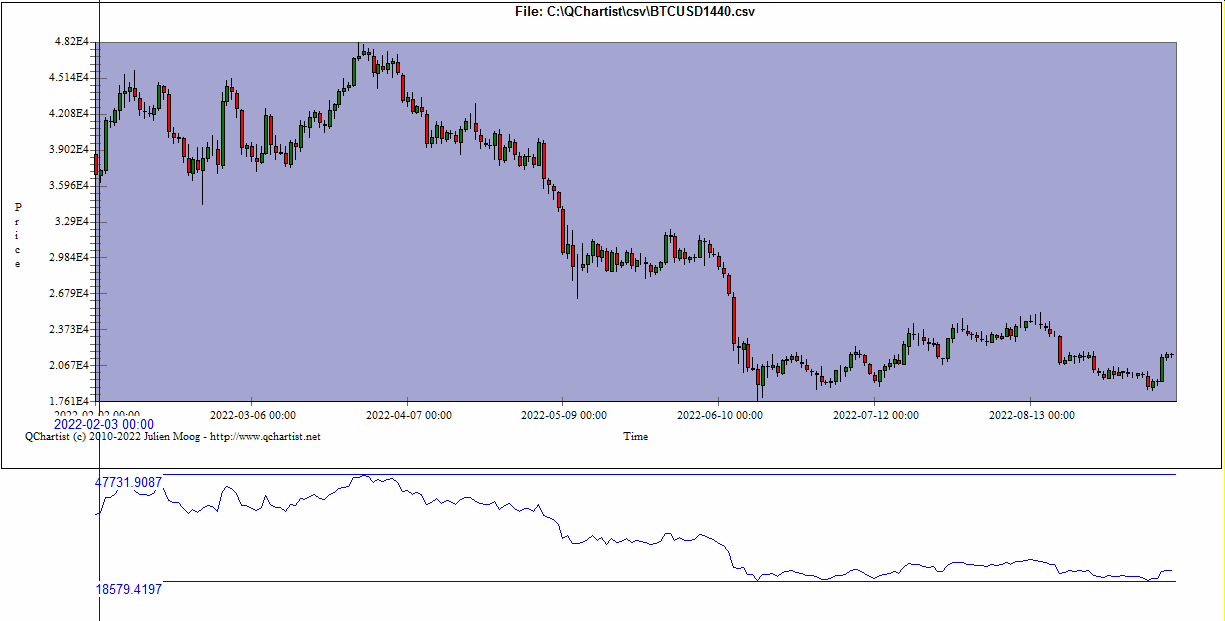Click the 2022-03-06 00:00 time axis label

pyautogui.click(x=252, y=414)
